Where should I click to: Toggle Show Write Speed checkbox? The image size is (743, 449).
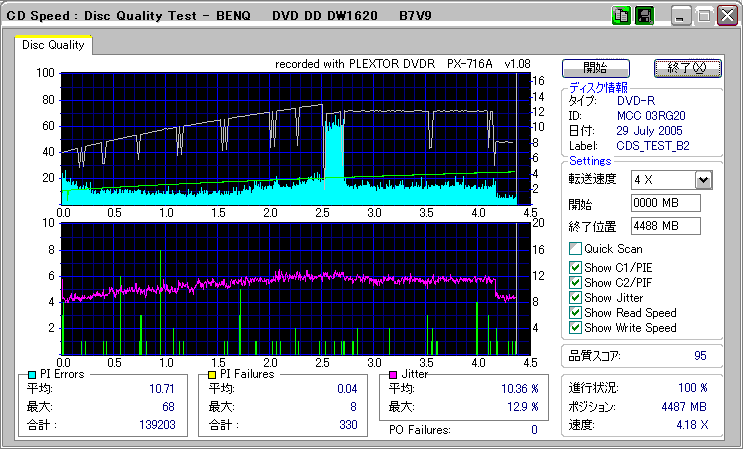pyautogui.click(x=575, y=328)
